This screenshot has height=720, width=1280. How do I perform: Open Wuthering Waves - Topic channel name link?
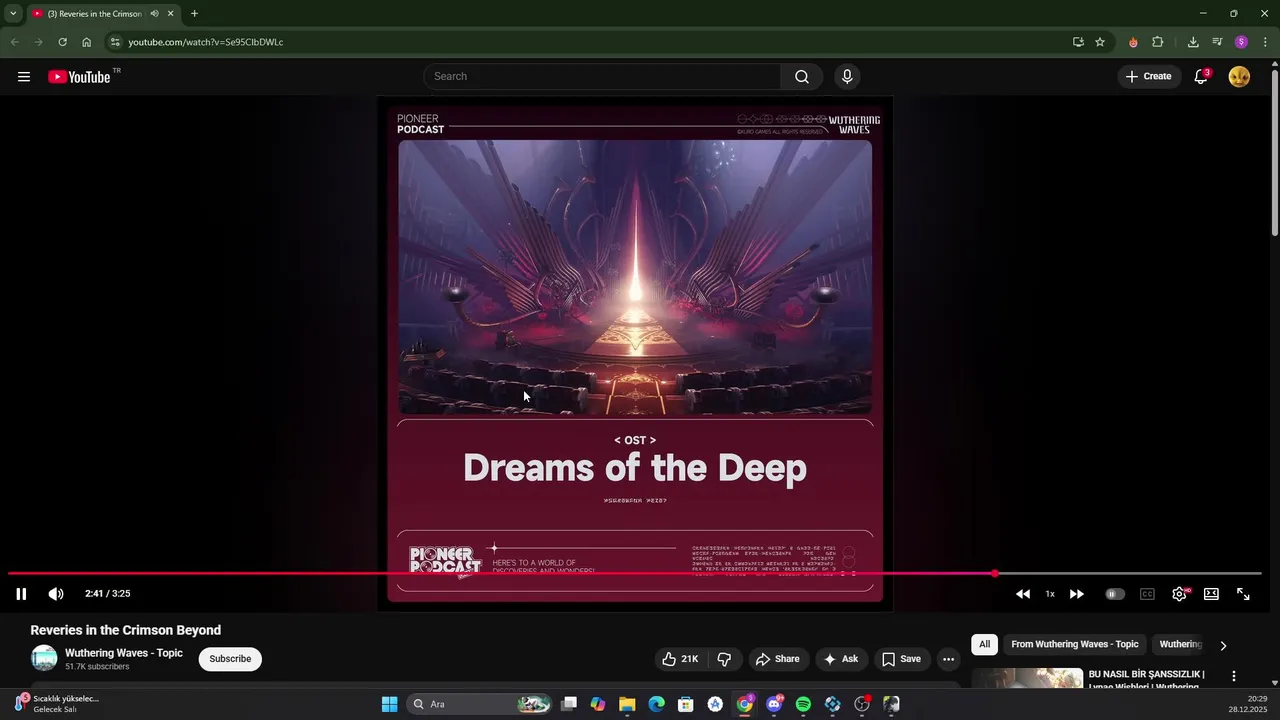pos(124,653)
